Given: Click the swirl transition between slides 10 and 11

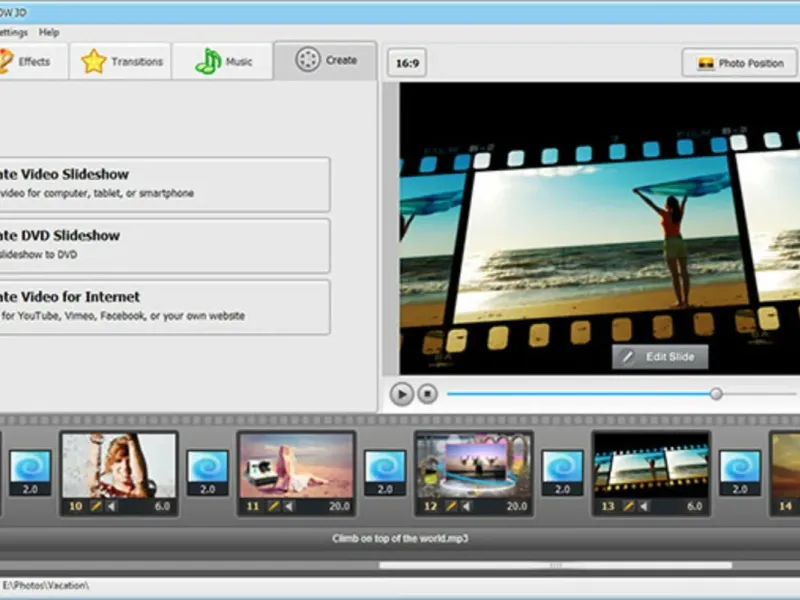Looking at the screenshot, I should pyautogui.click(x=207, y=466).
